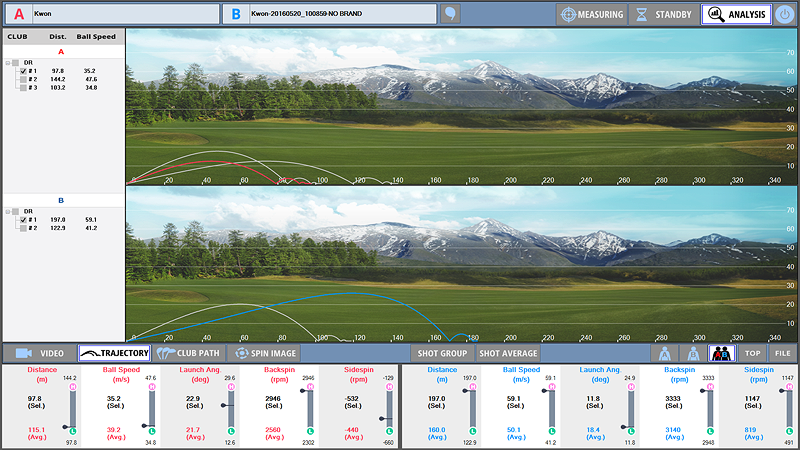
Task: Select the A and B comparison view
Action: pyautogui.click(x=721, y=353)
